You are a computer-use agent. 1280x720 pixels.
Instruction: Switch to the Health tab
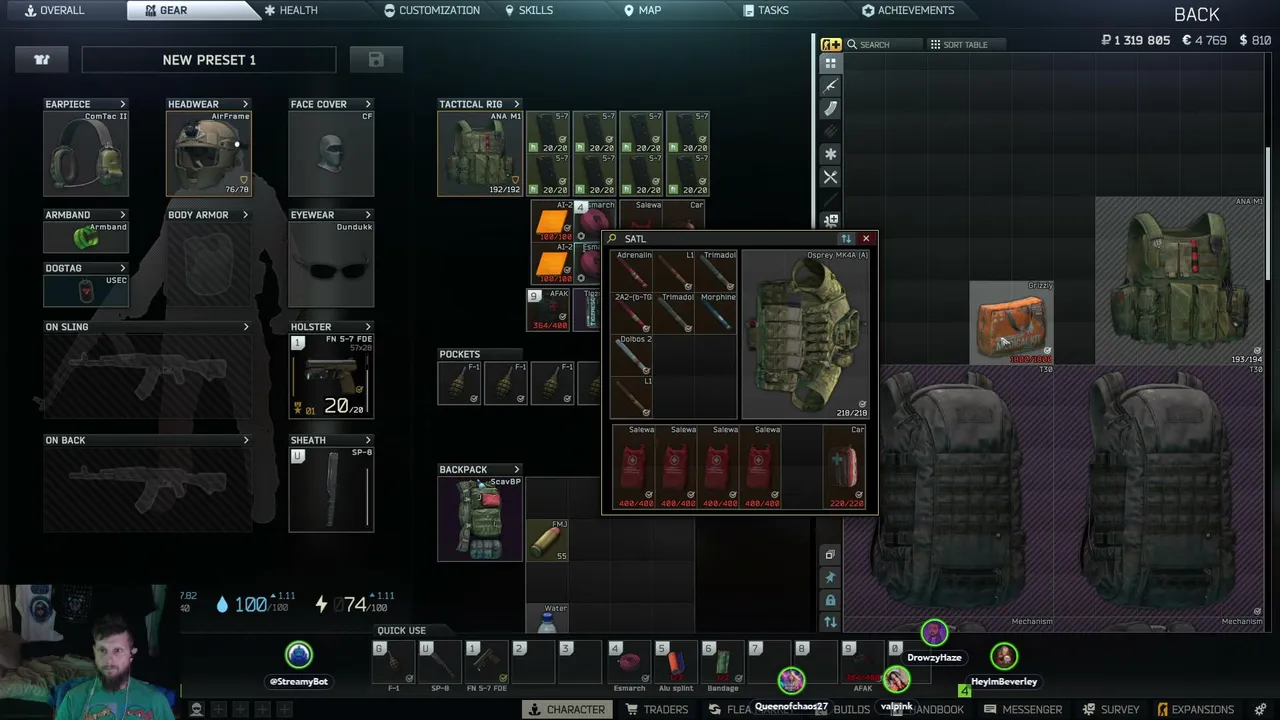point(291,10)
